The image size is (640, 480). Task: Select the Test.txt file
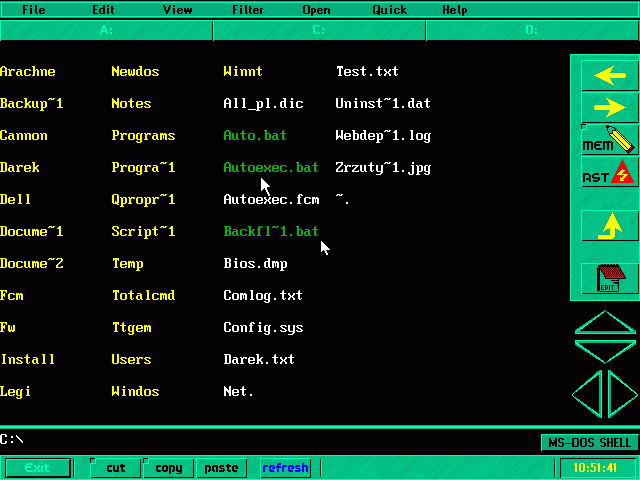coord(367,71)
